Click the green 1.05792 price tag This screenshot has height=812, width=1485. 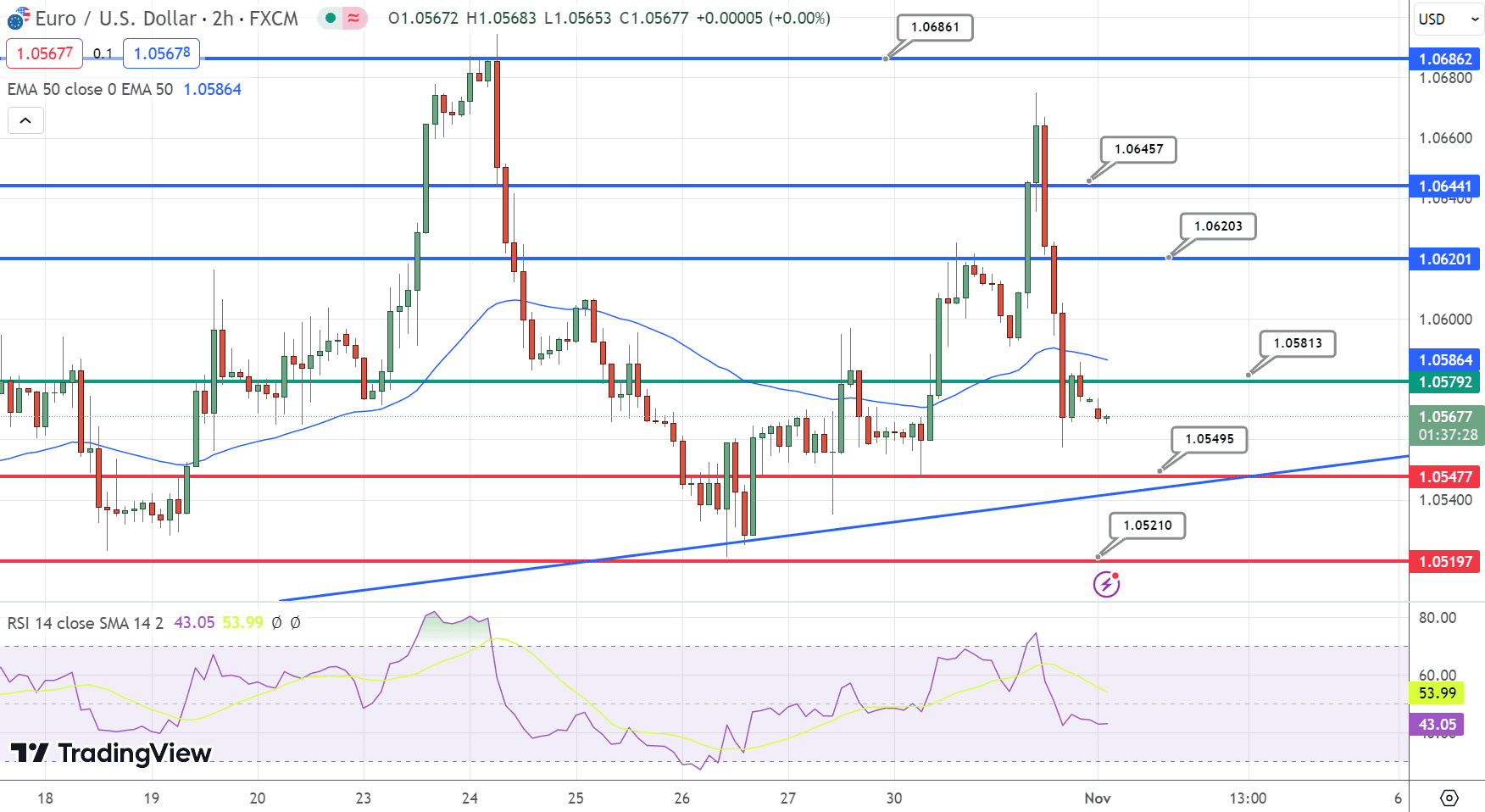click(x=1445, y=381)
